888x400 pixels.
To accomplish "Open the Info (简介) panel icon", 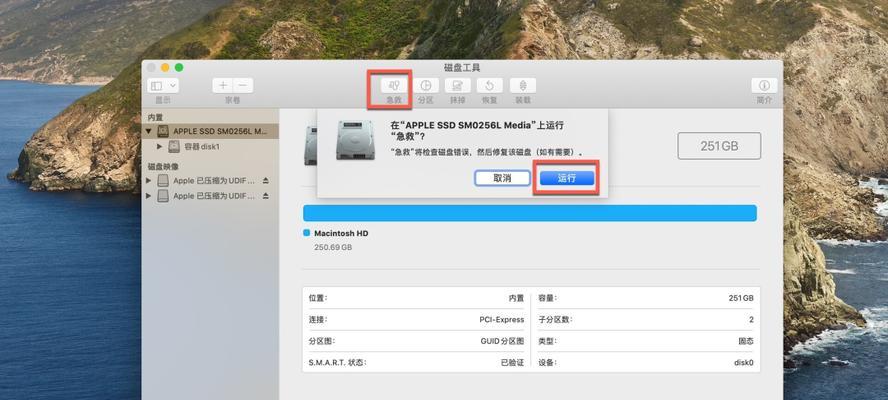I will (x=765, y=86).
